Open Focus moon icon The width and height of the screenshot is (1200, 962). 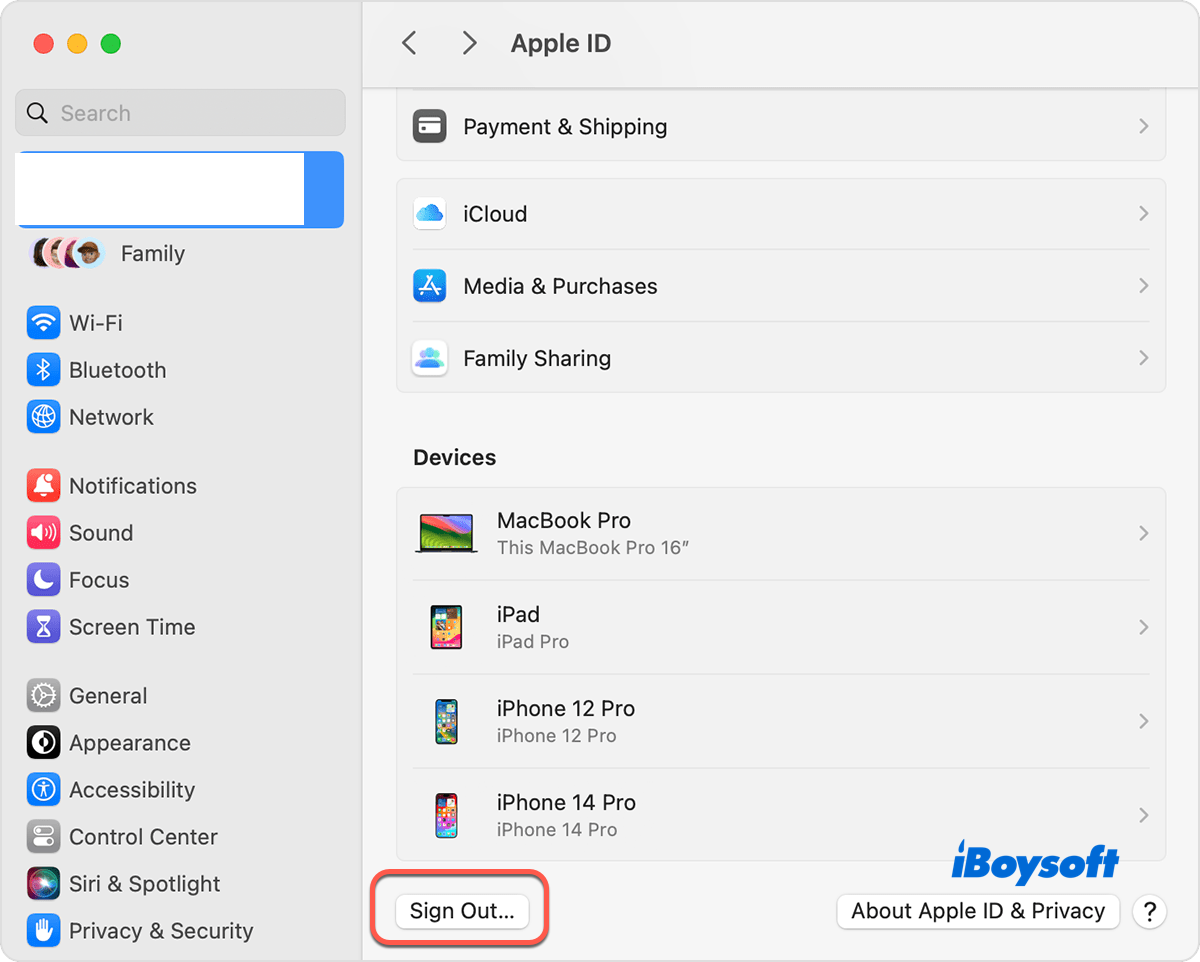point(43,580)
